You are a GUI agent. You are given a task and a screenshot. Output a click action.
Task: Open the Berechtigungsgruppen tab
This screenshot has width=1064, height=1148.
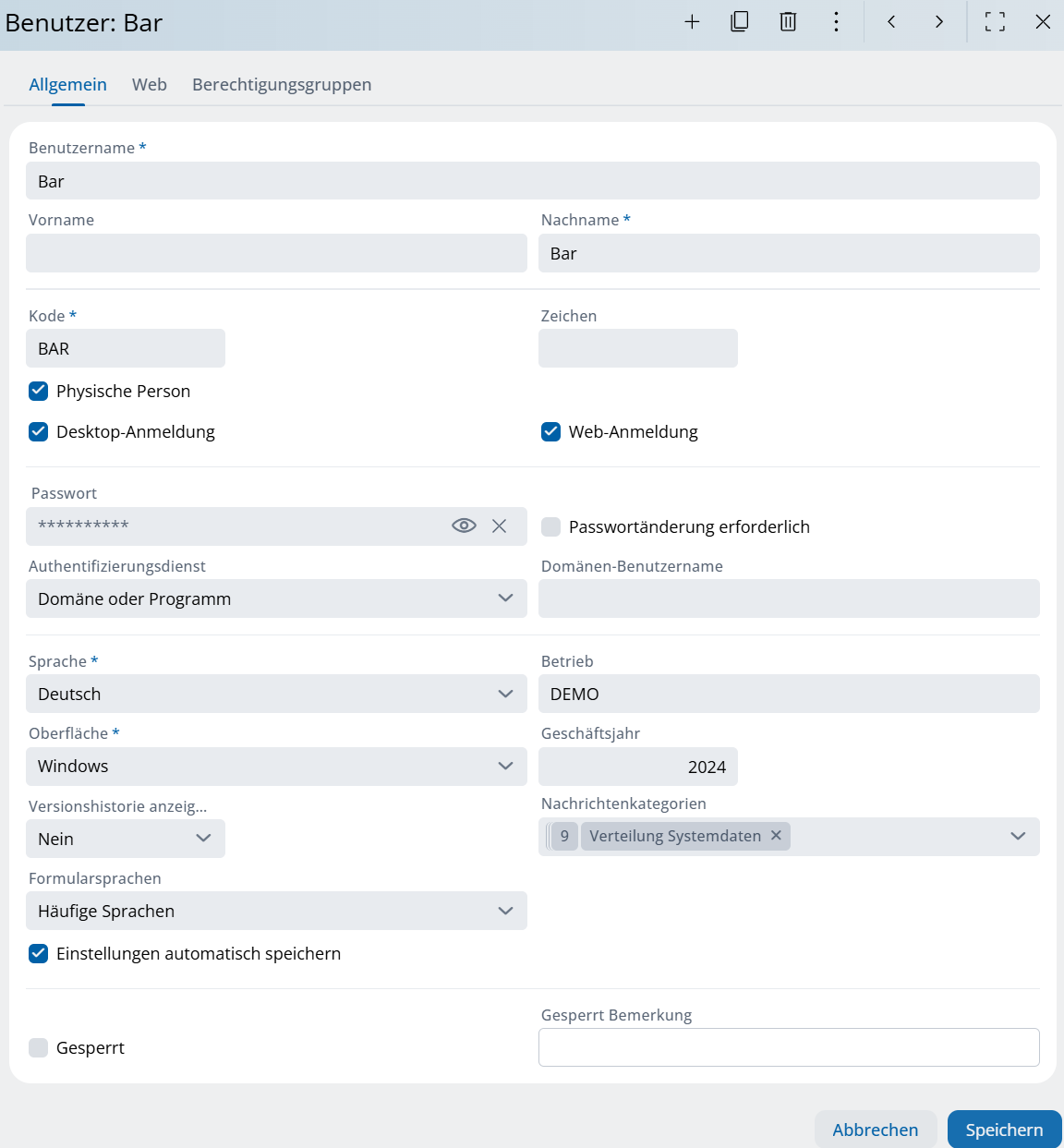282,85
